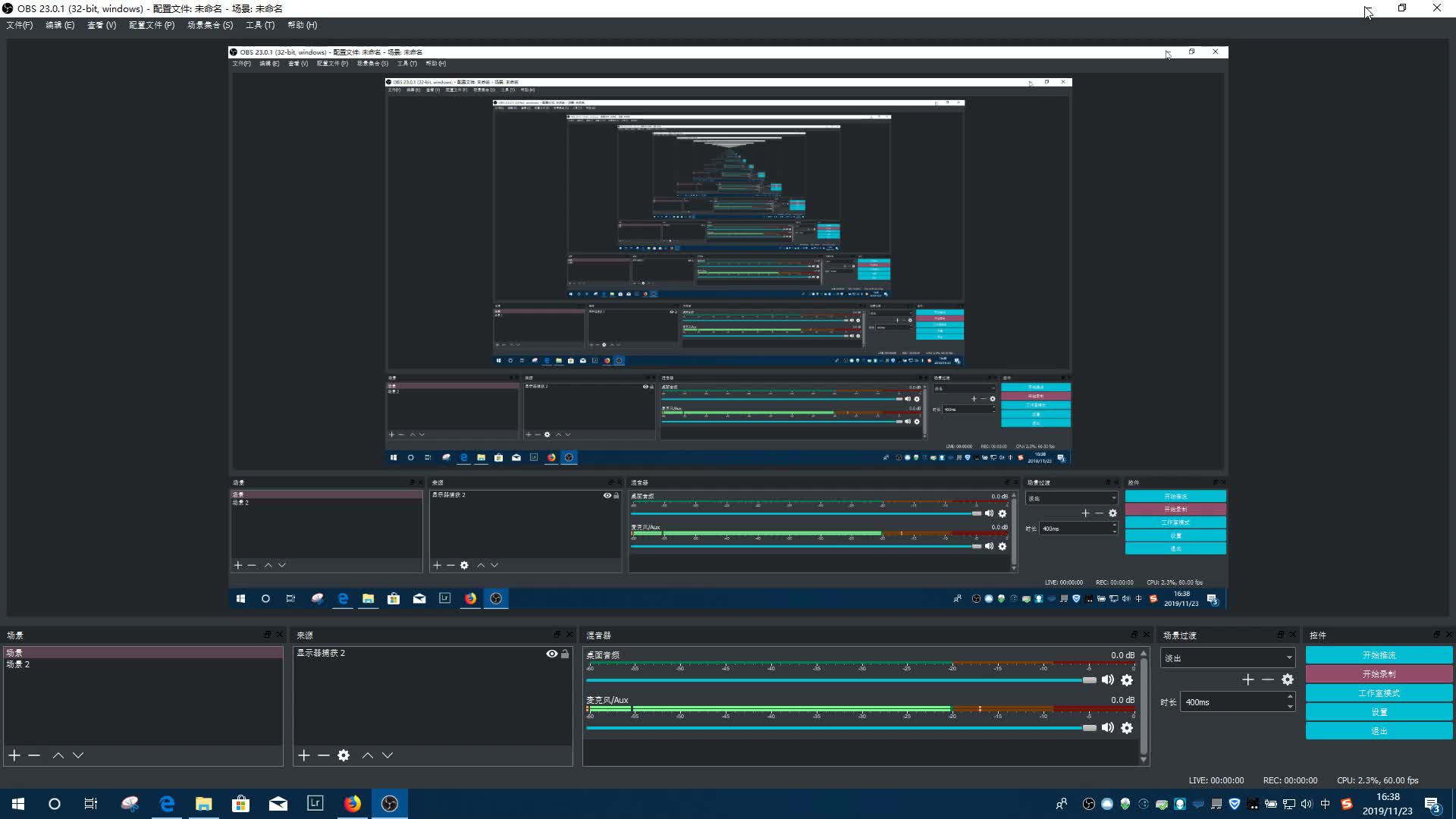
Task: Click the OBS Studio taskbar icon
Action: (390, 804)
